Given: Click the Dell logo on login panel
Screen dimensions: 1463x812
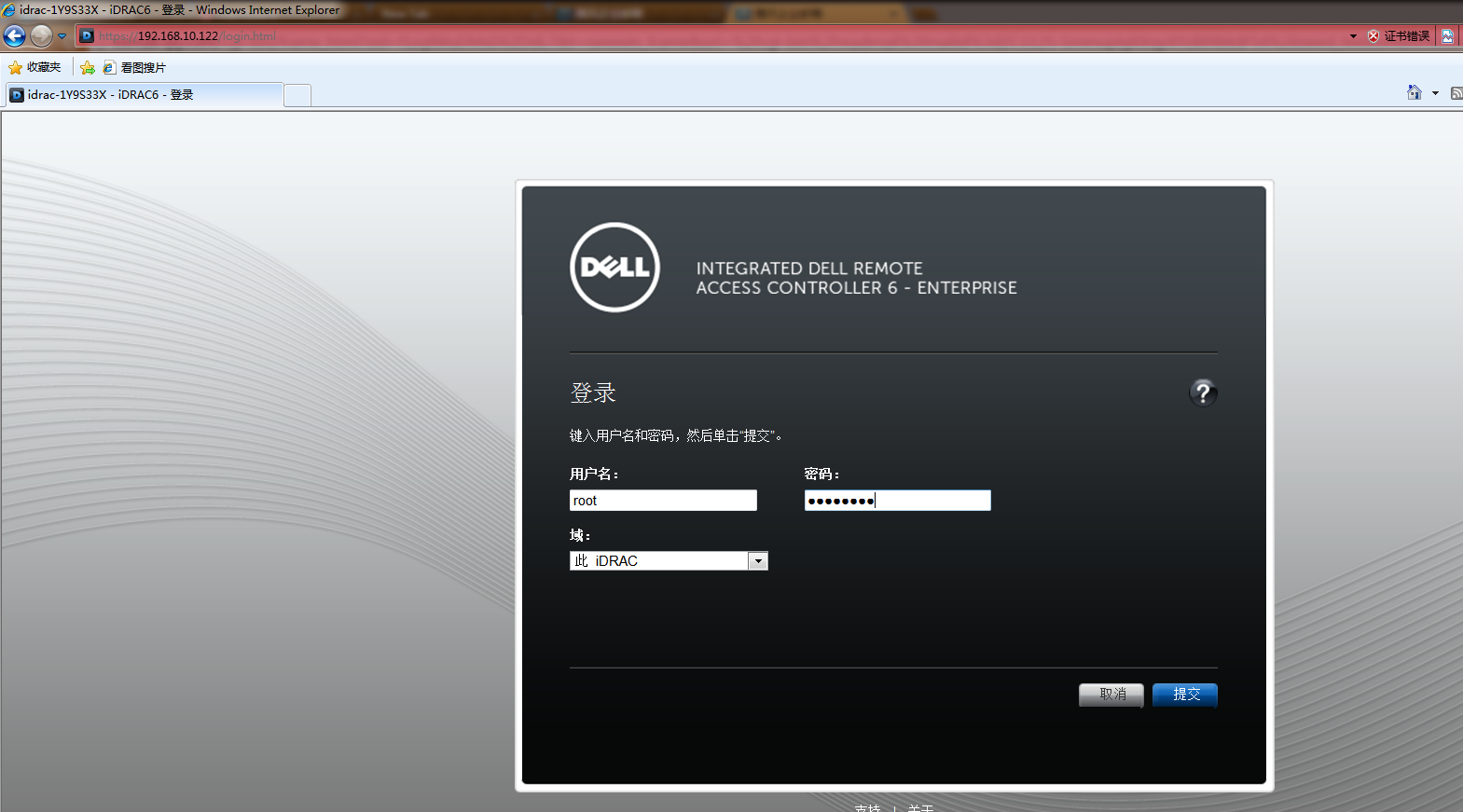Looking at the screenshot, I should [614, 268].
